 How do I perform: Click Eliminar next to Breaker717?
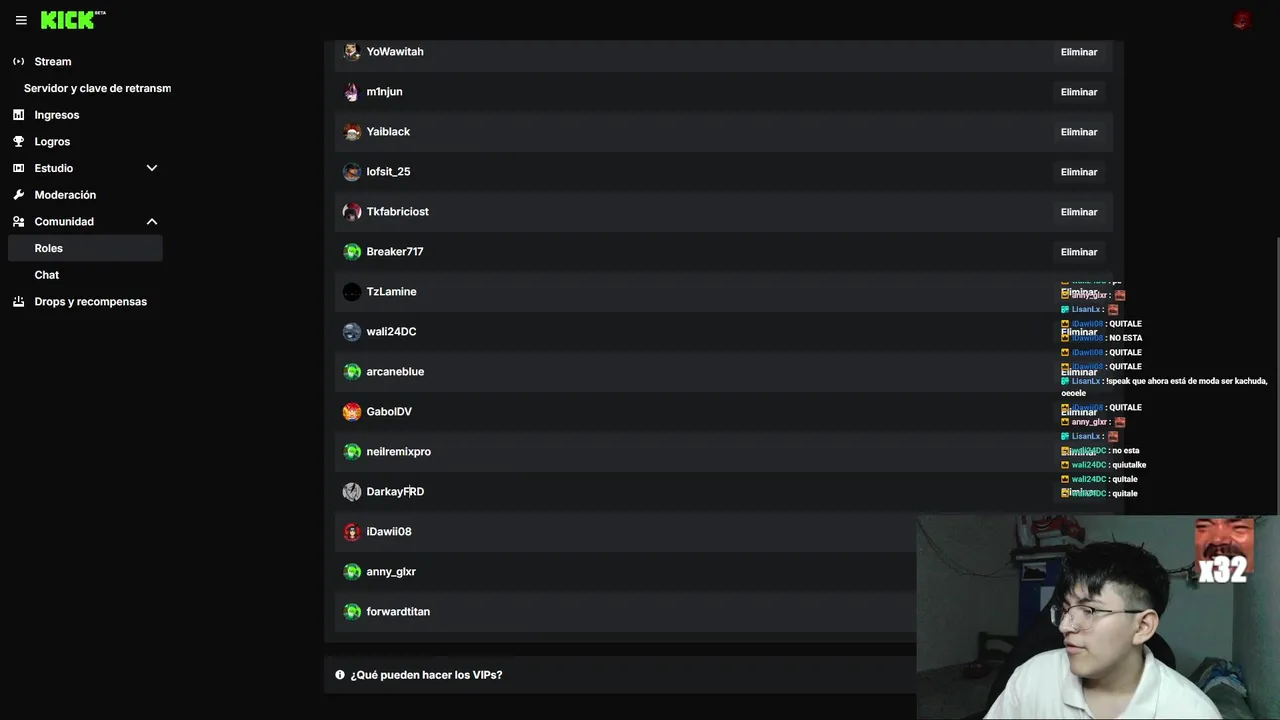coord(1078,252)
